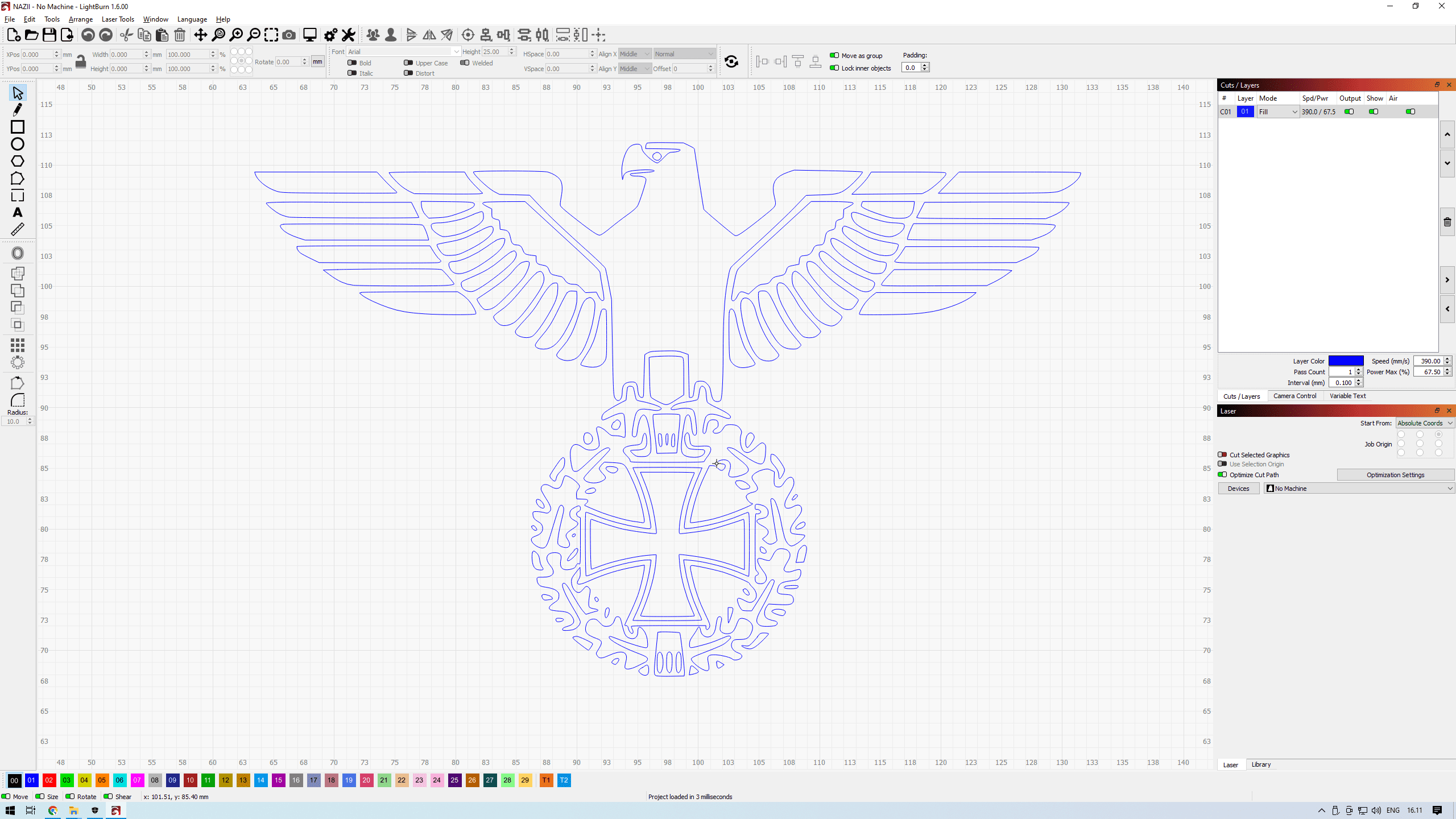This screenshot has width=1456, height=819.
Task: Zoom in using the magnifier plus icon
Action: (x=236, y=35)
